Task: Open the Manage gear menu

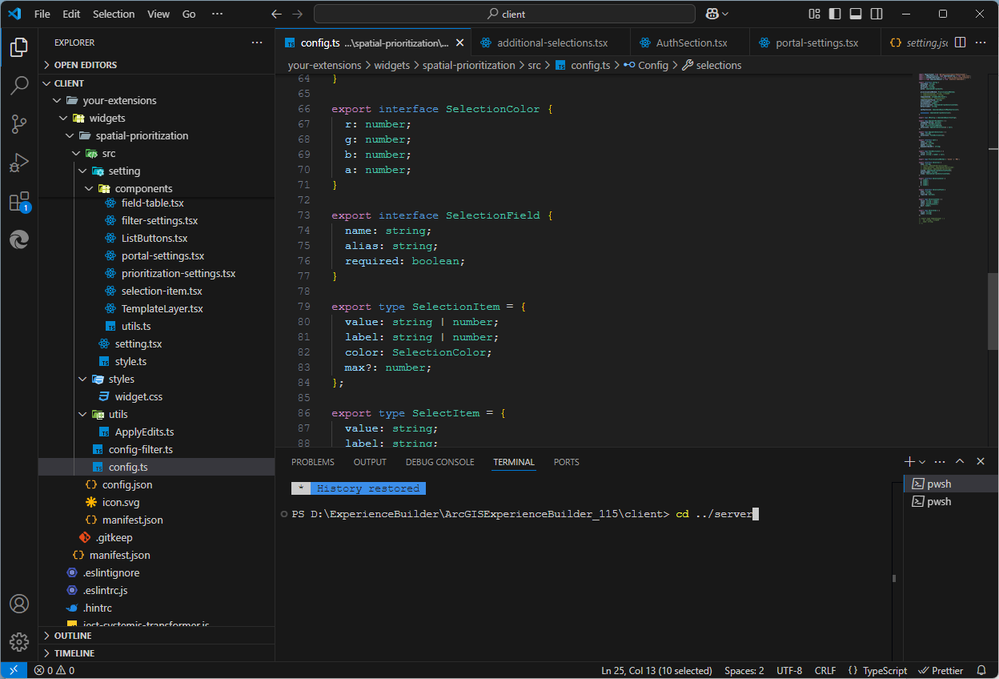Action: (x=19, y=641)
